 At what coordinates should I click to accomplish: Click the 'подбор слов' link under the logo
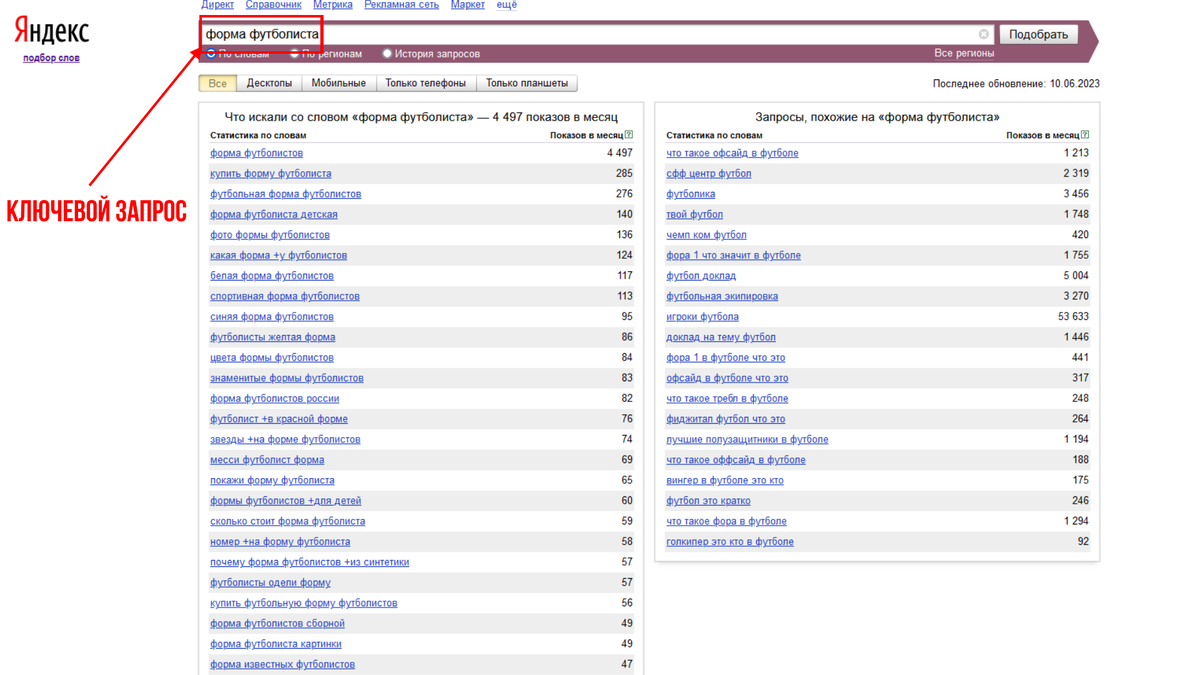[51, 58]
